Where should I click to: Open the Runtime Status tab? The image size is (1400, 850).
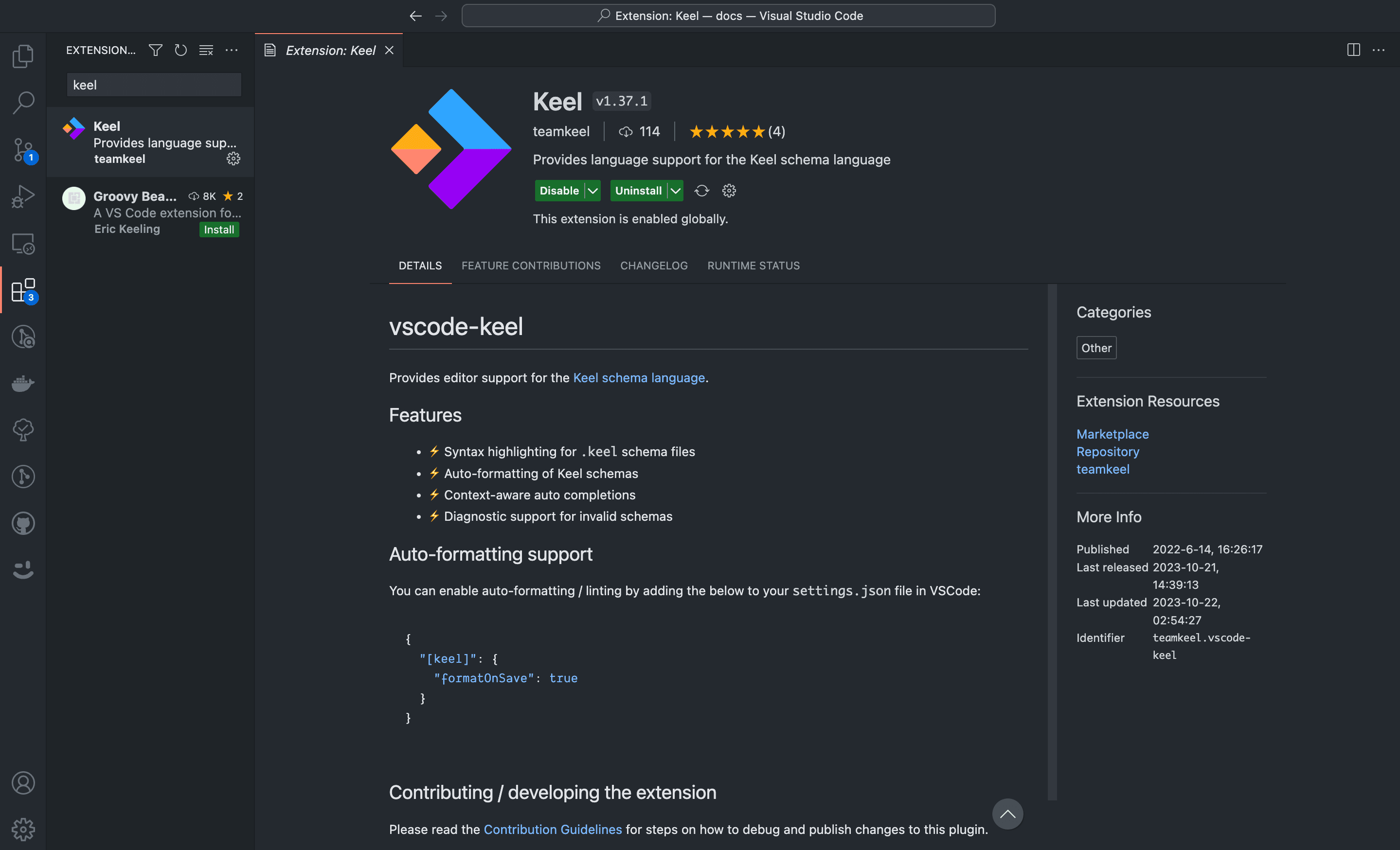754,266
